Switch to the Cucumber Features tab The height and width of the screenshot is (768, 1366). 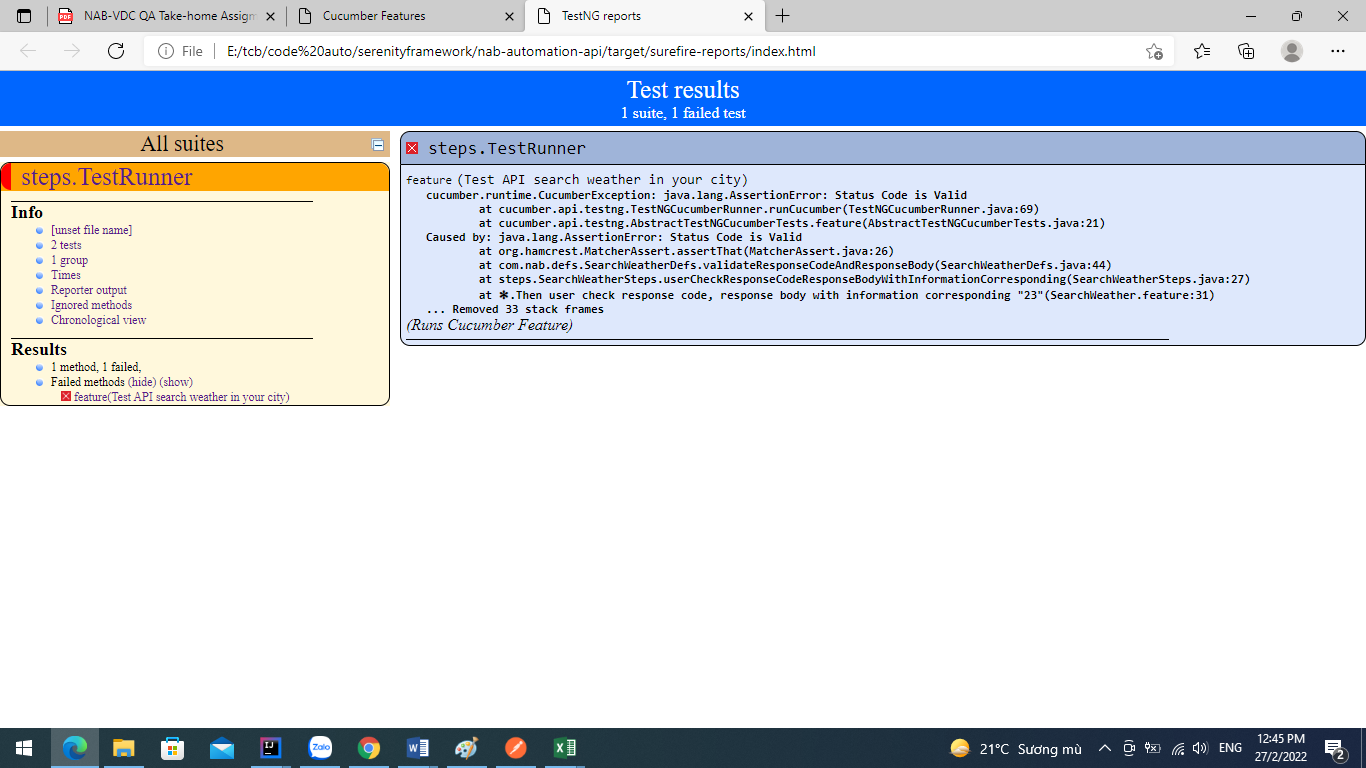click(406, 16)
